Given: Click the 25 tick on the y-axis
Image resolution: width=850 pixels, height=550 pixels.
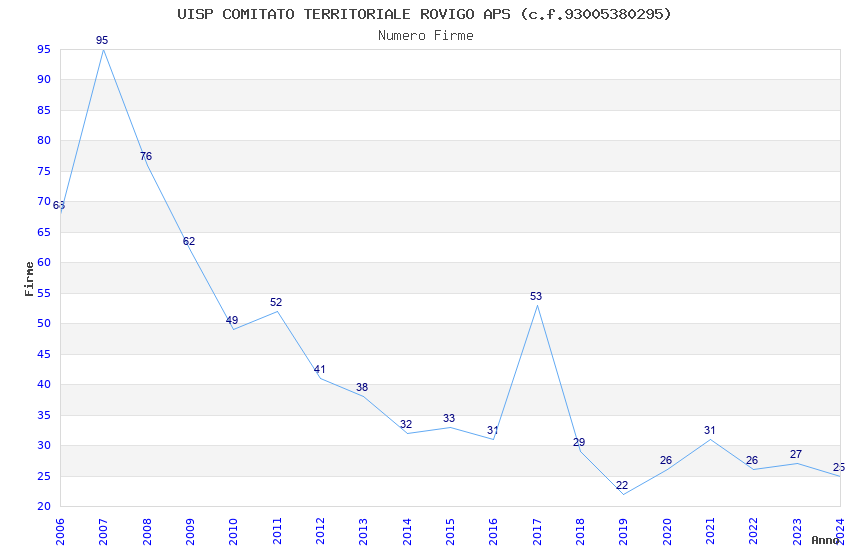Looking at the screenshot, I should coord(44,476).
